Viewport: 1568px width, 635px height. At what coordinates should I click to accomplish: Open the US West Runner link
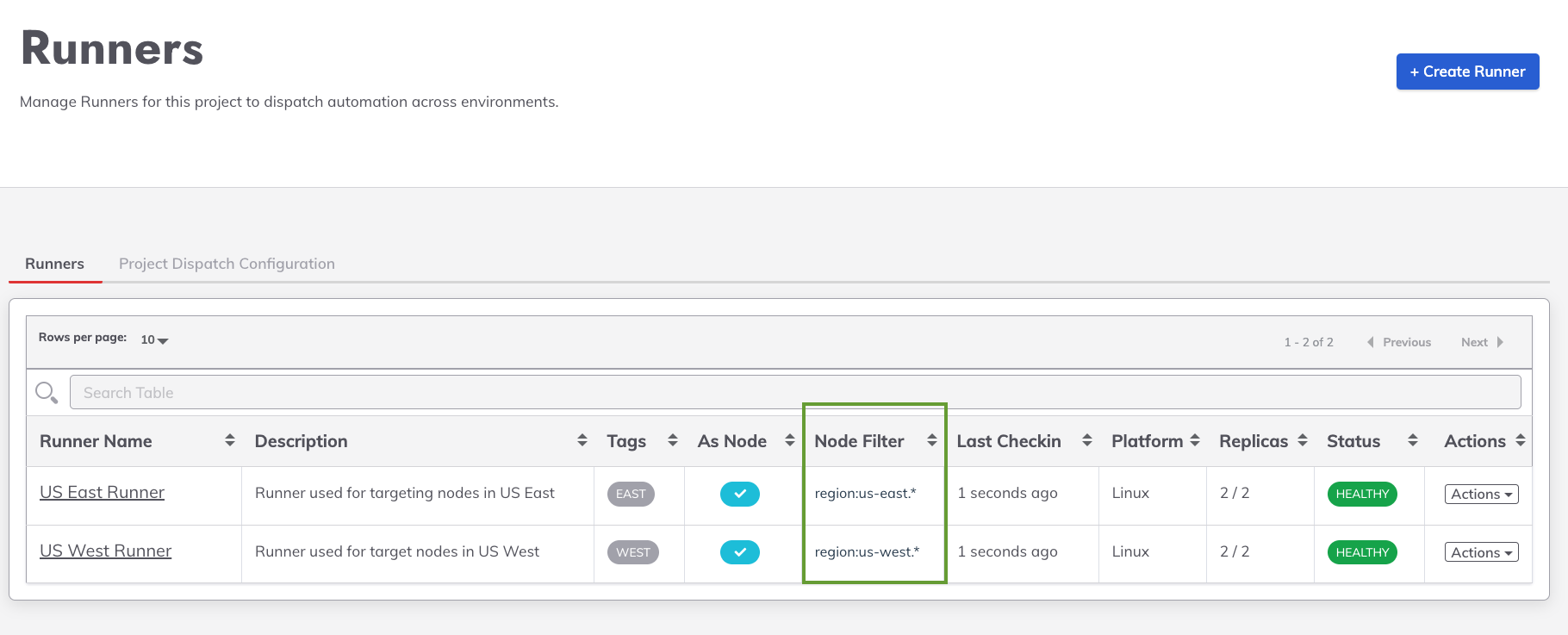click(105, 551)
